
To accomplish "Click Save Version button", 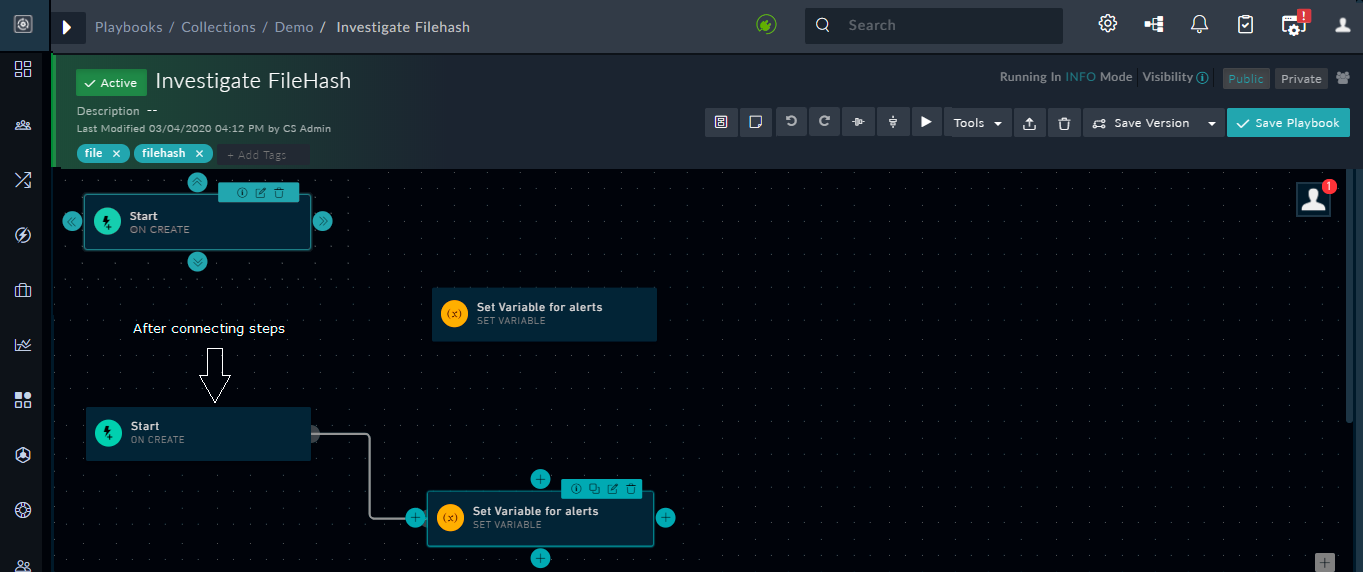I will tap(1141, 123).
